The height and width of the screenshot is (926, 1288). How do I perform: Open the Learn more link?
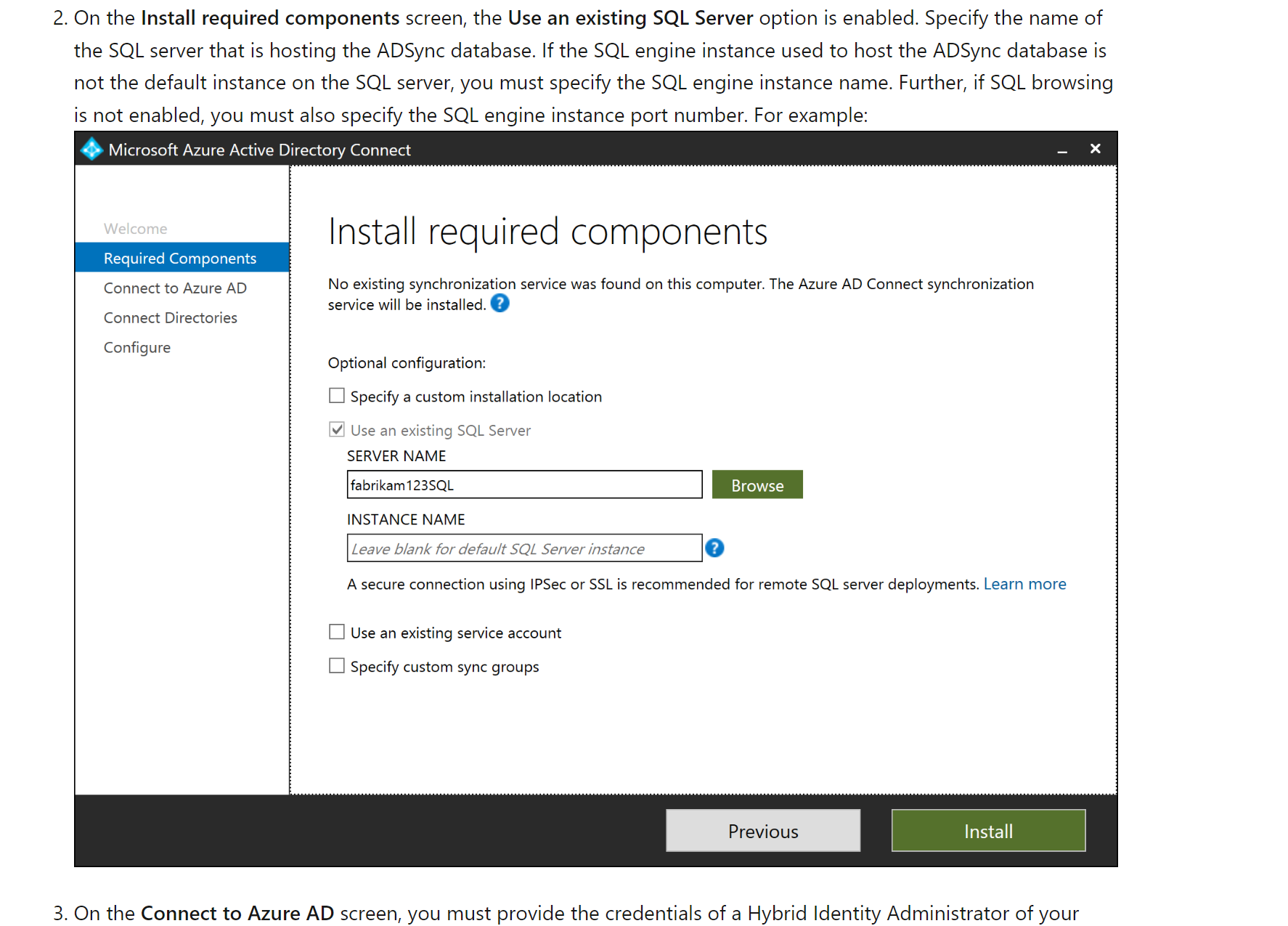point(1024,585)
